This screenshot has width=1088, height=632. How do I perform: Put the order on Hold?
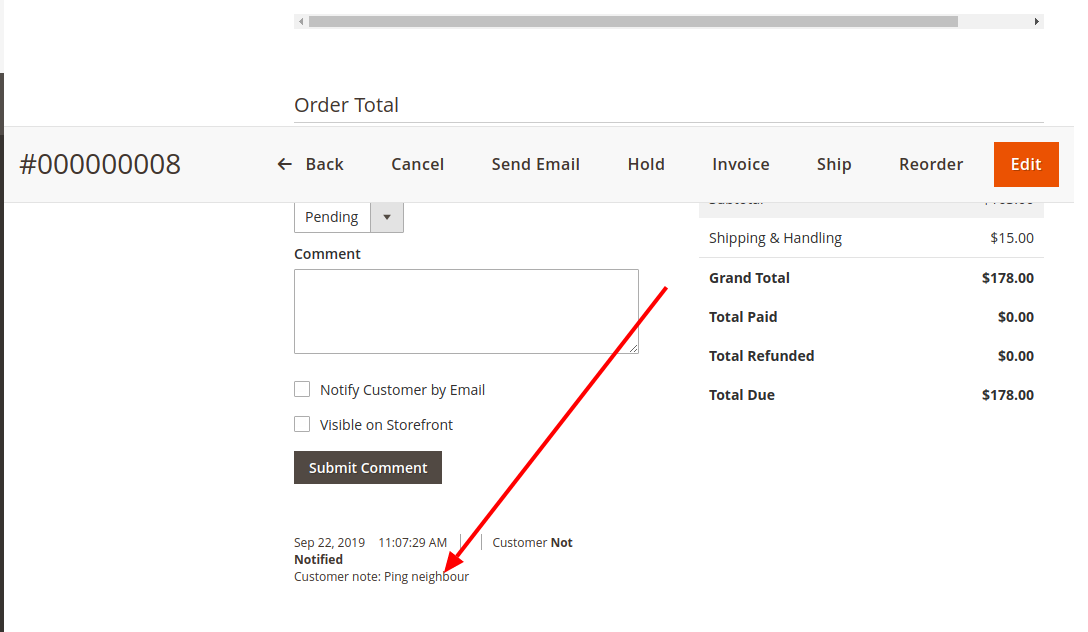[646, 164]
